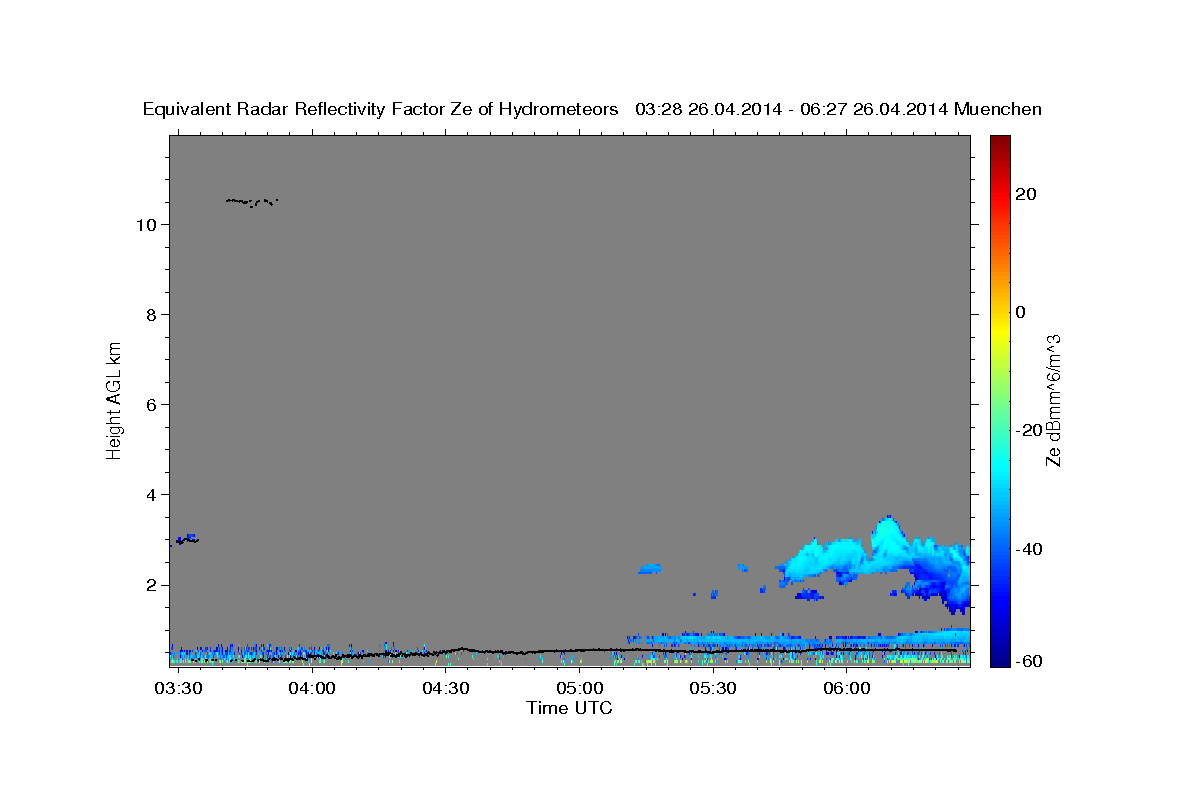Click the 03:30 time tick label
Viewport: 1200px width, 800px height.
(x=179, y=689)
